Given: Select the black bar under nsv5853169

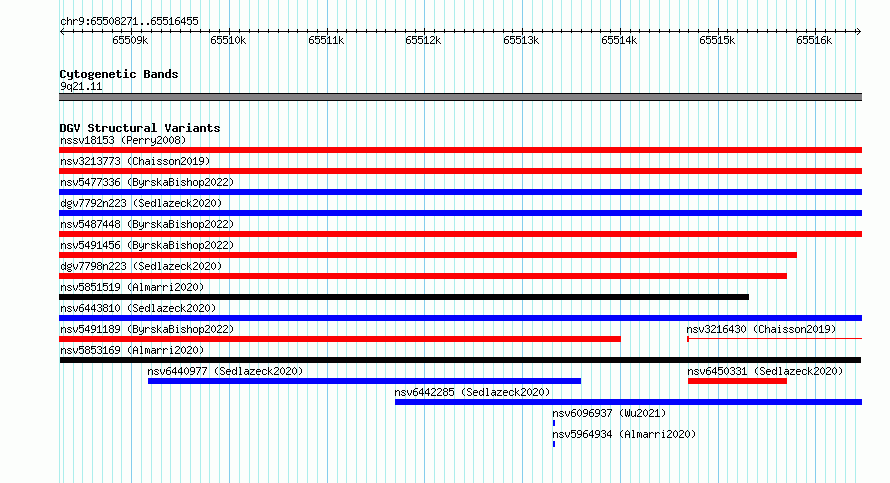Looking at the screenshot, I should 460,360.
